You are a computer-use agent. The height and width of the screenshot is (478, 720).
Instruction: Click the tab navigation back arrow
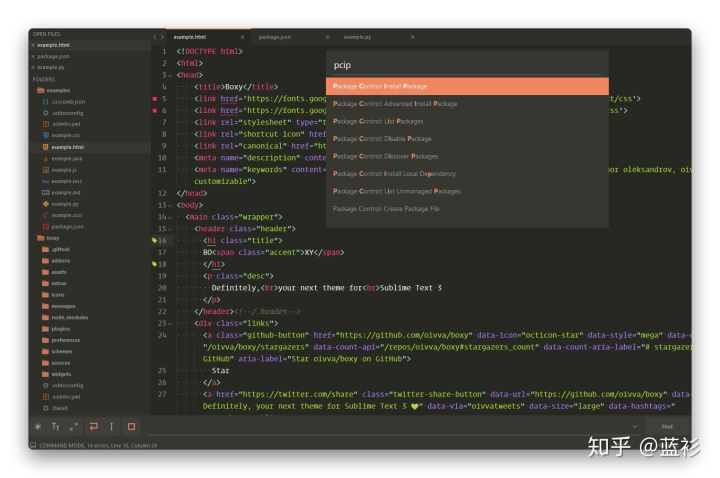point(153,37)
